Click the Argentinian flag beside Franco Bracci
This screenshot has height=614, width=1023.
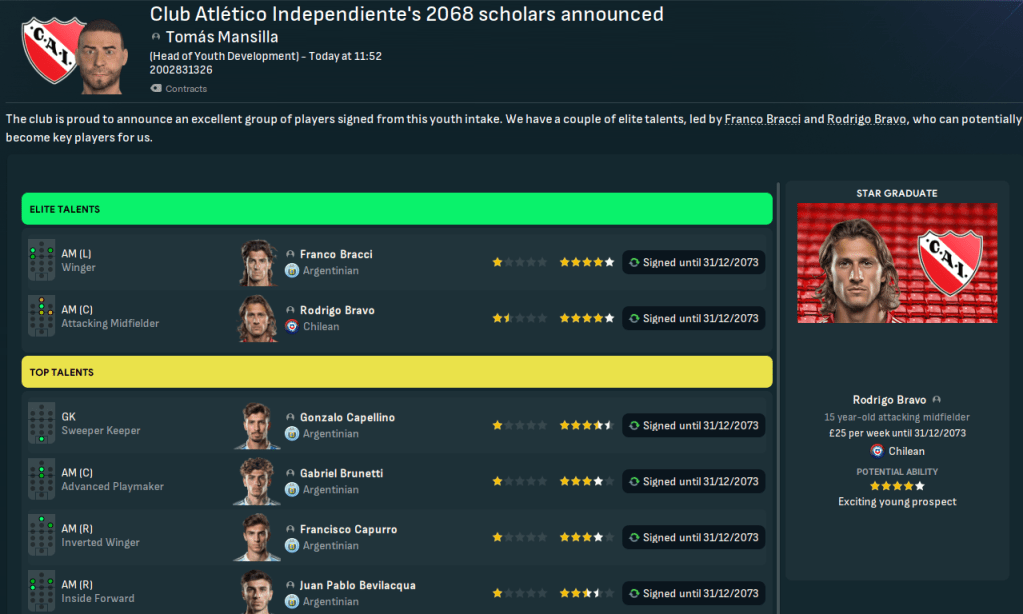point(292,271)
